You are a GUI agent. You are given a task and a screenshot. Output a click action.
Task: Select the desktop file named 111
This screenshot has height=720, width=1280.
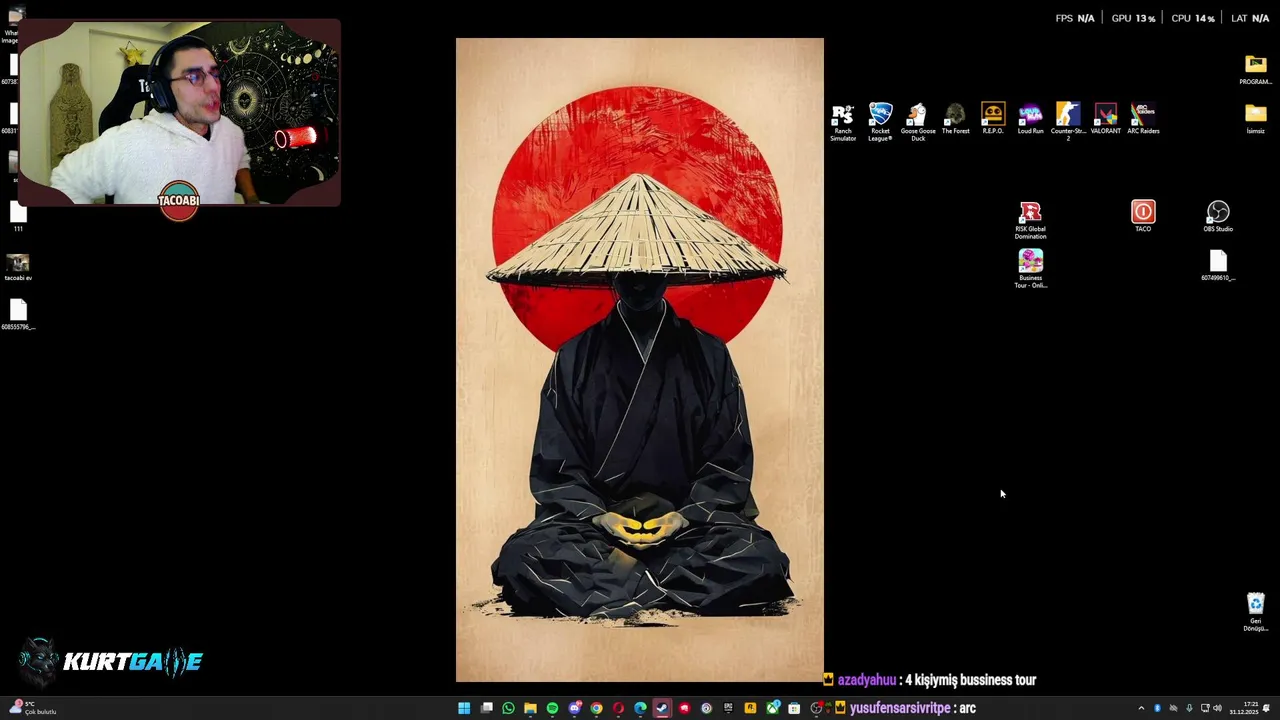click(18, 217)
